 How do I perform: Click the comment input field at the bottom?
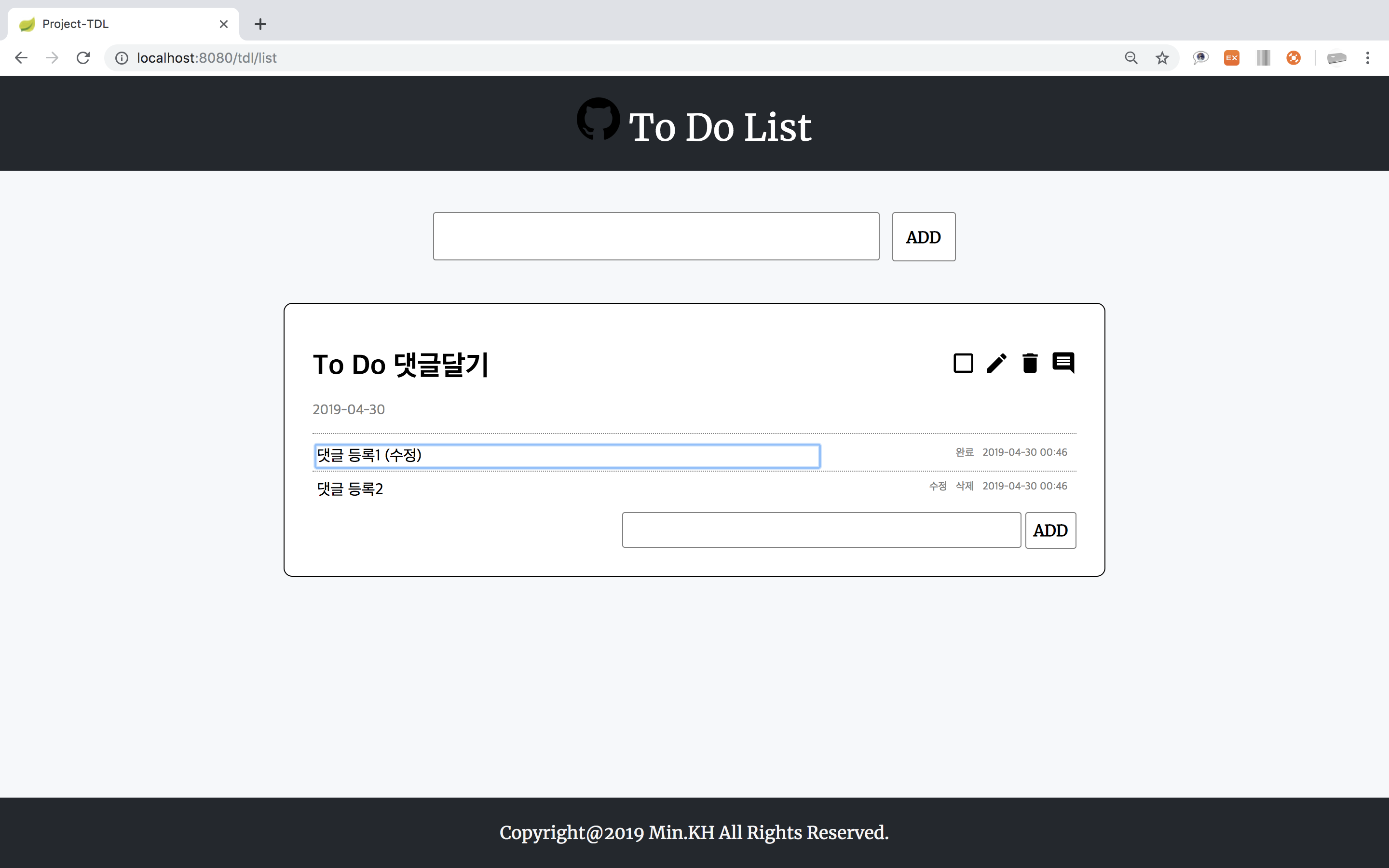click(820, 530)
